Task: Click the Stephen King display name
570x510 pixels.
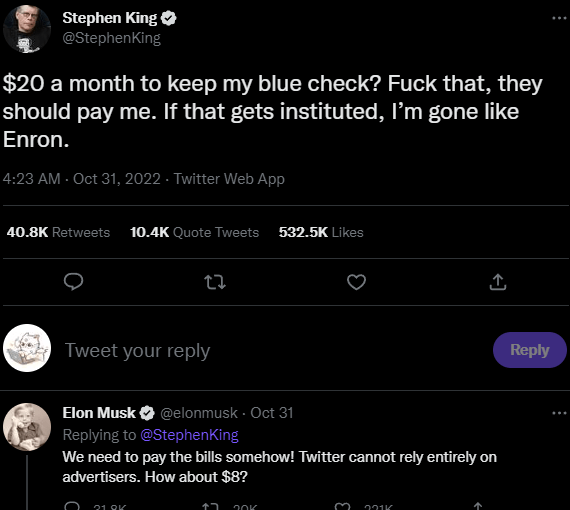Action: (110, 18)
